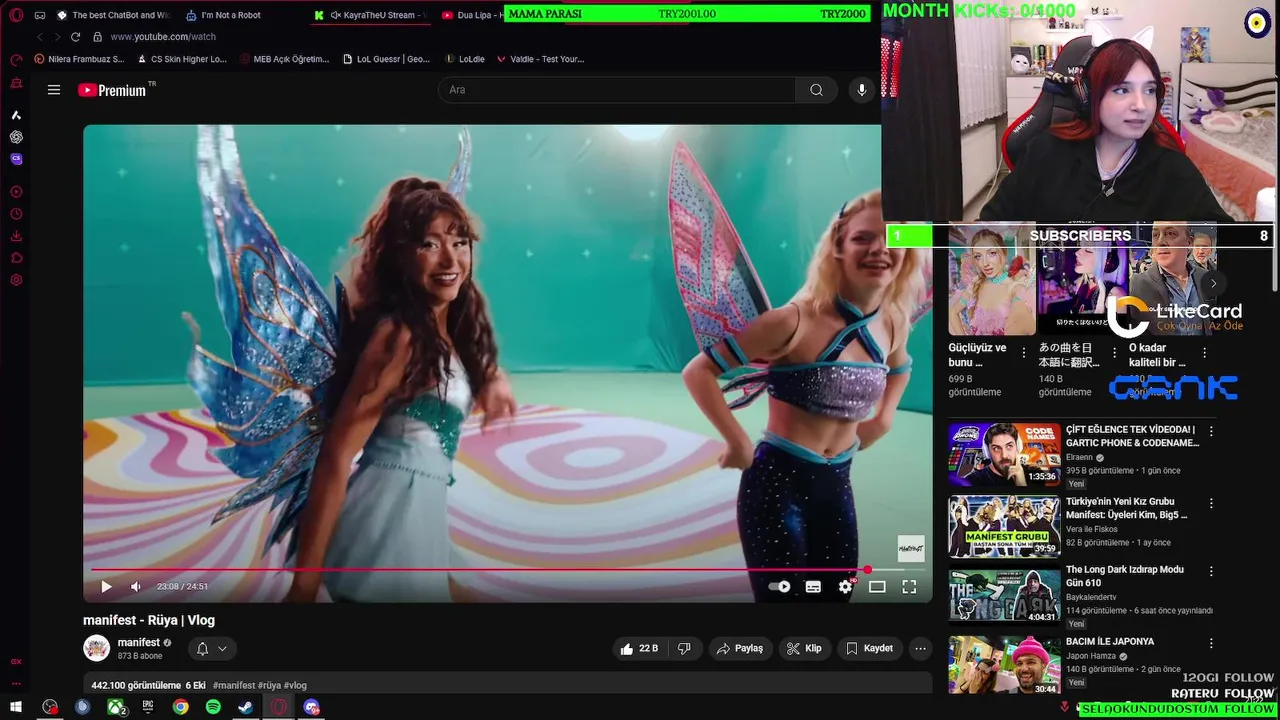Open LoL Guessr bookmark
Image resolution: width=1280 pixels, height=720 pixels.
386,59
